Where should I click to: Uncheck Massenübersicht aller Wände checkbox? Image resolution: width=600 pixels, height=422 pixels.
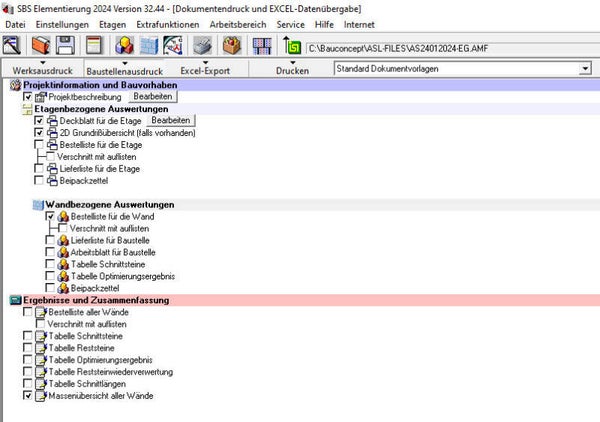[x=28, y=395]
